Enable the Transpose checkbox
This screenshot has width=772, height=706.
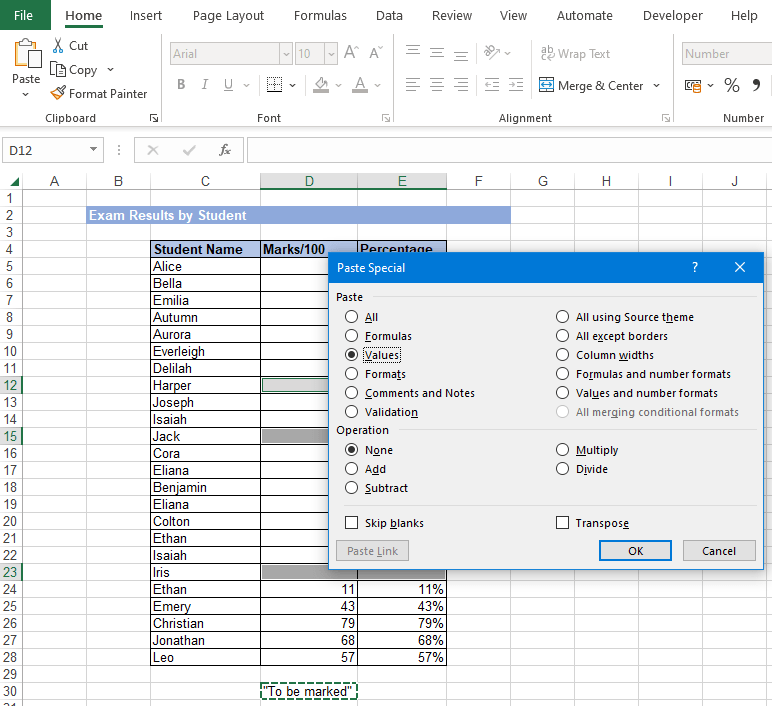[x=562, y=523]
